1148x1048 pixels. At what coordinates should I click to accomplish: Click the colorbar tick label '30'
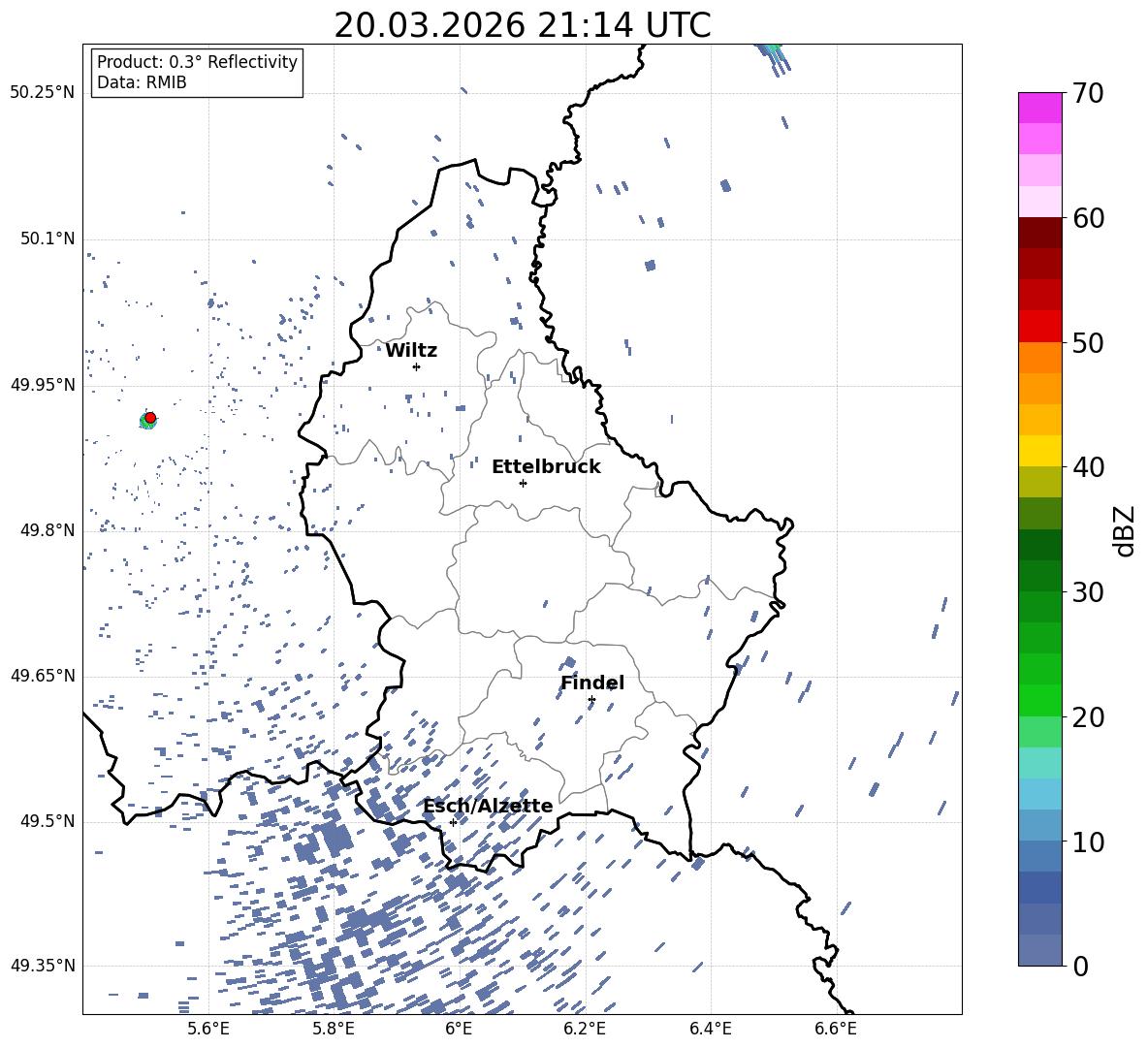point(1088,592)
